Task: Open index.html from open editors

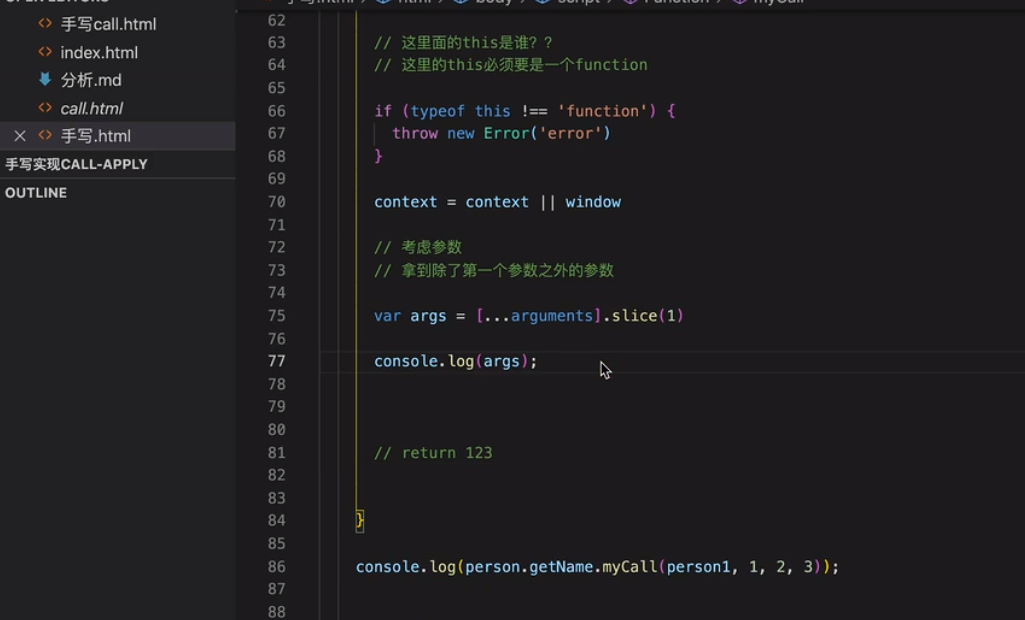Action: [99, 52]
